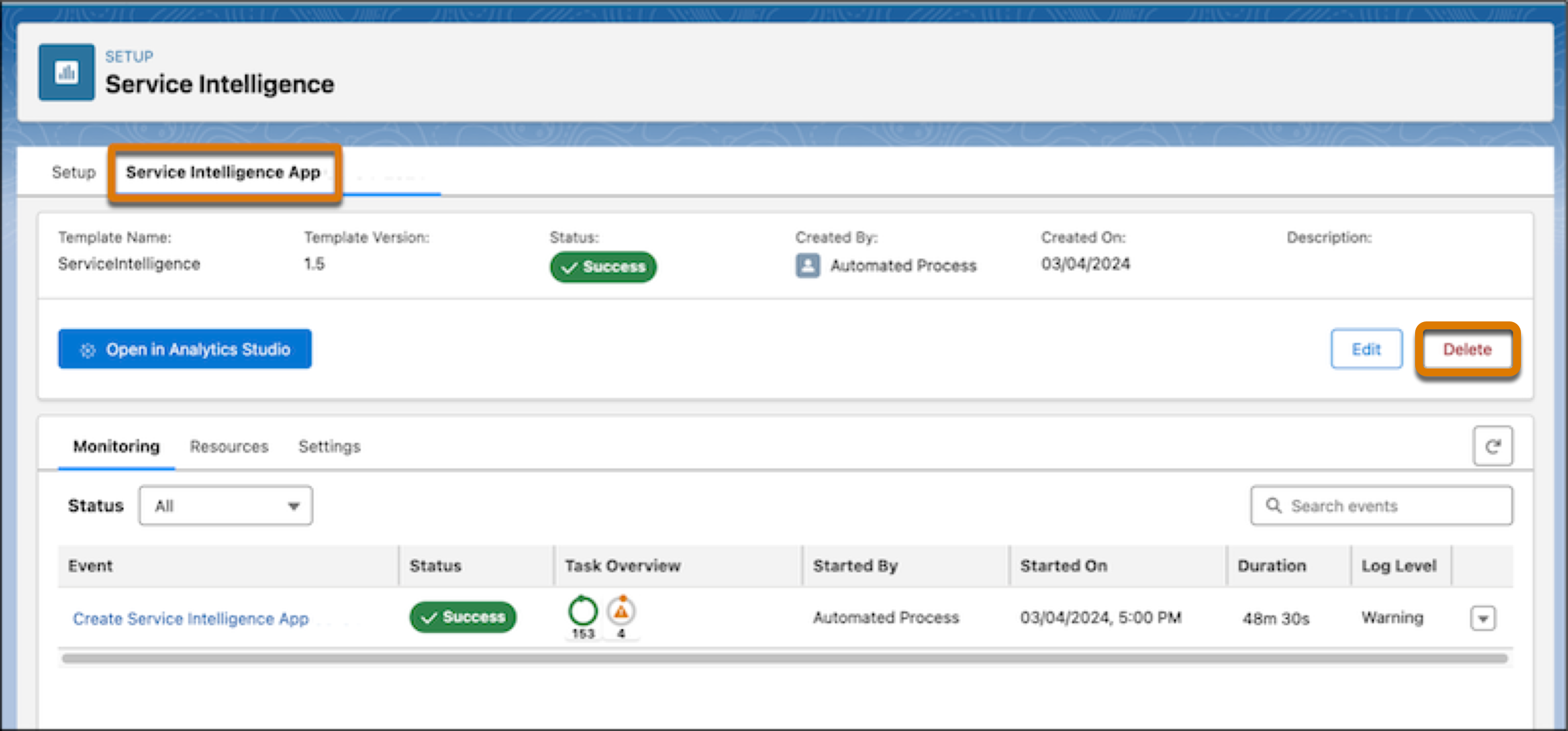
Task: Click Automated Process in Started By column
Action: click(886, 617)
